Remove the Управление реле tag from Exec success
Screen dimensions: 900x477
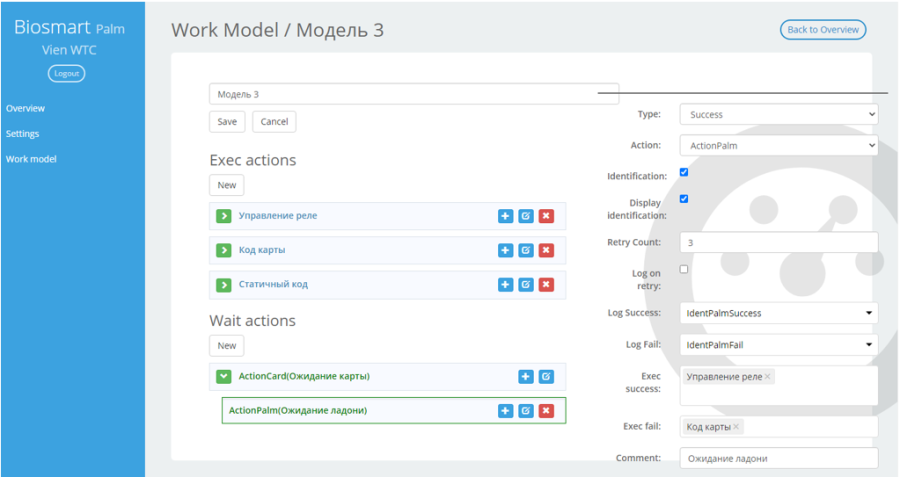pos(767,377)
